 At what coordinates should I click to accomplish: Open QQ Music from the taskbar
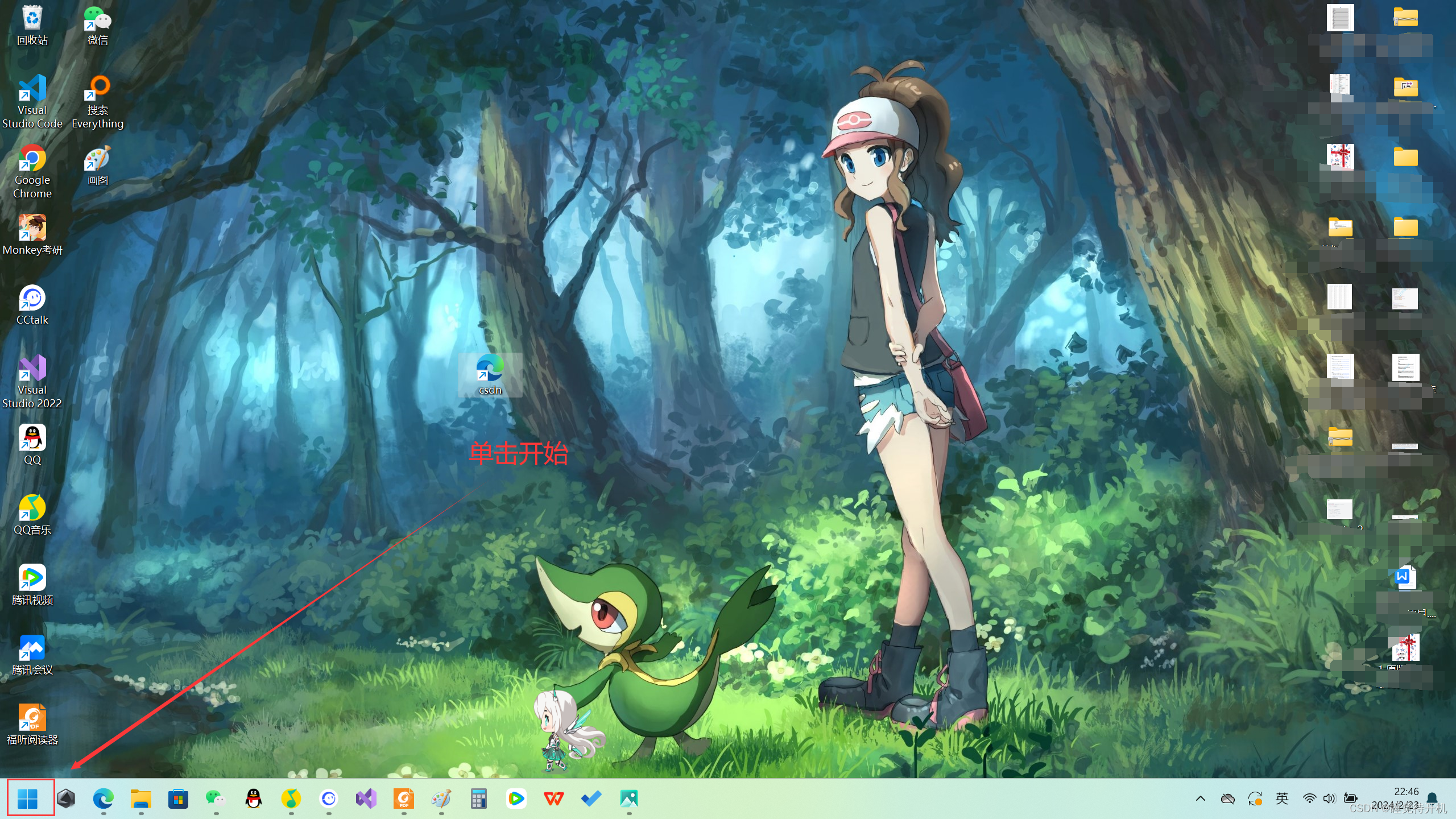click(291, 799)
